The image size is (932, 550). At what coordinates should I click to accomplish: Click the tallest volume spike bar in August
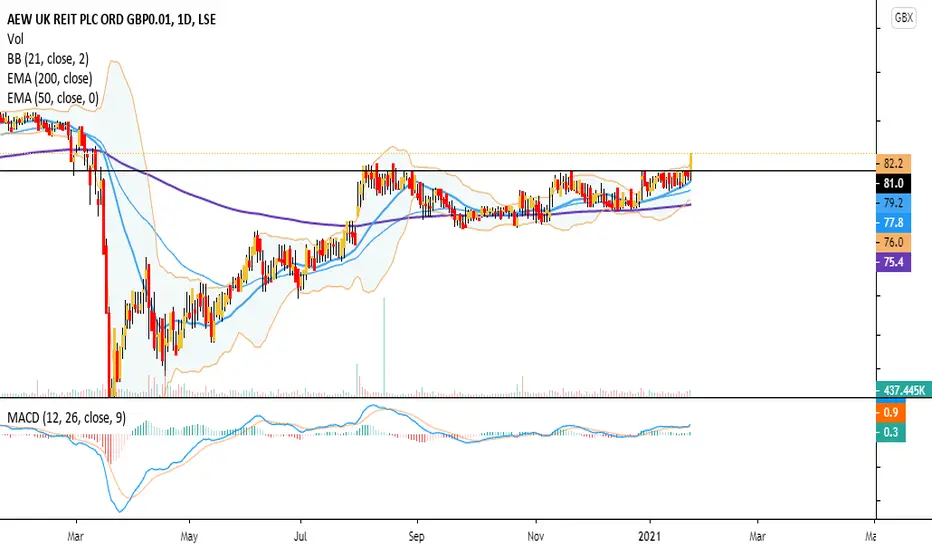(384, 346)
